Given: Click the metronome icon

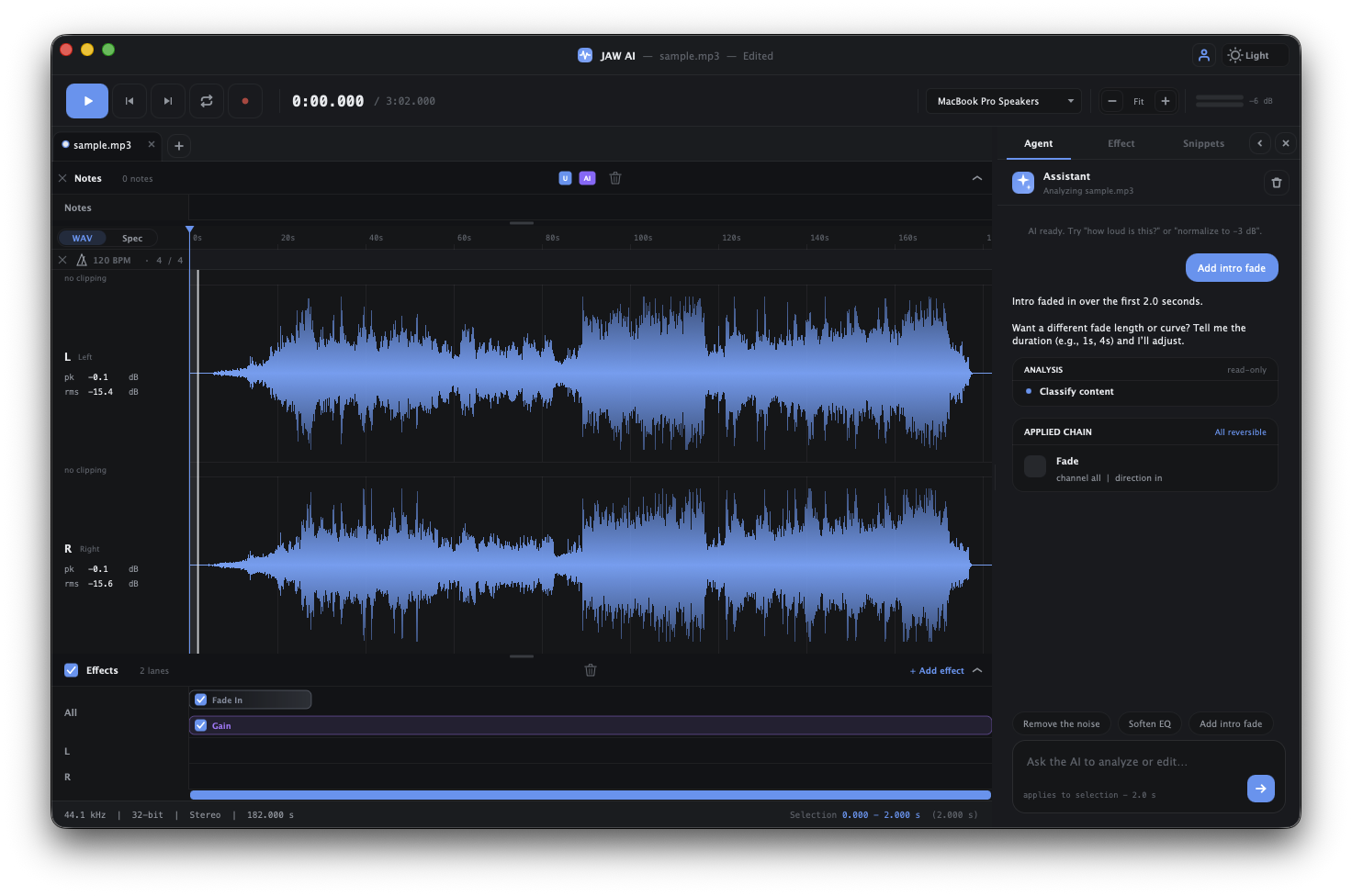Looking at the screenshot, I should click(82, 260).
